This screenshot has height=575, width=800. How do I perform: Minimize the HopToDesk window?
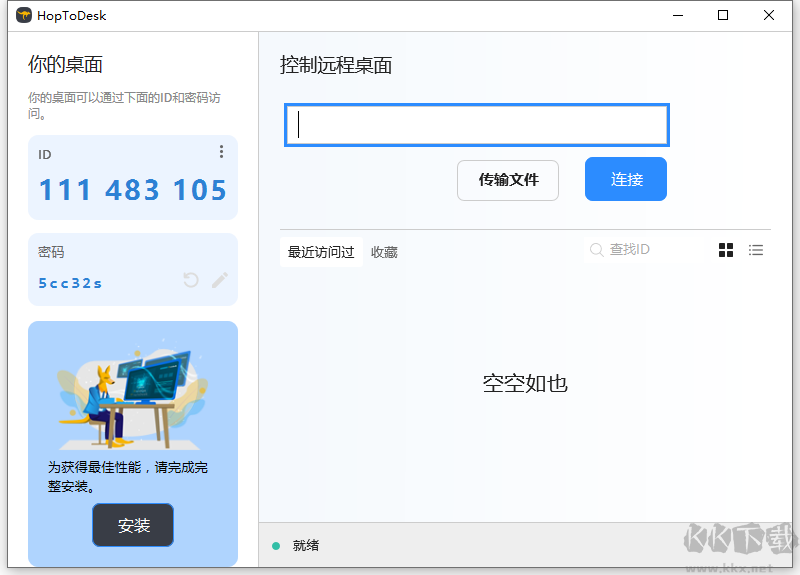pos(678,15)
